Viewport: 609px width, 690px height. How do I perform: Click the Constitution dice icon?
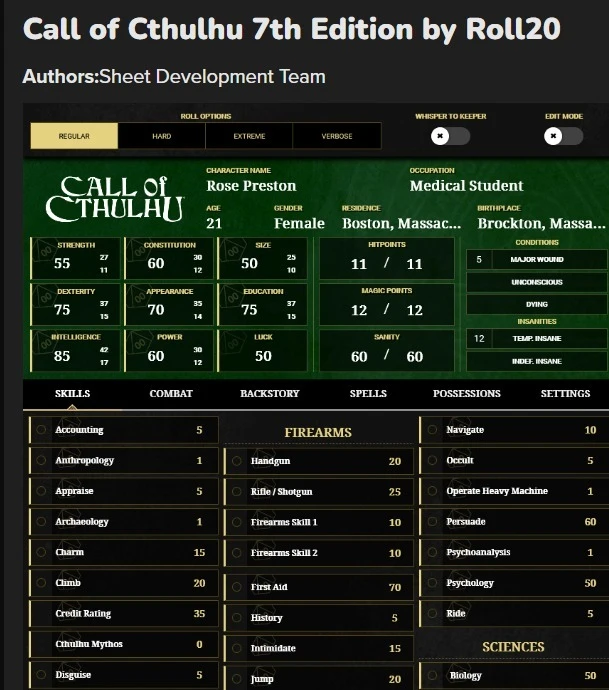[x=139, y=250]
